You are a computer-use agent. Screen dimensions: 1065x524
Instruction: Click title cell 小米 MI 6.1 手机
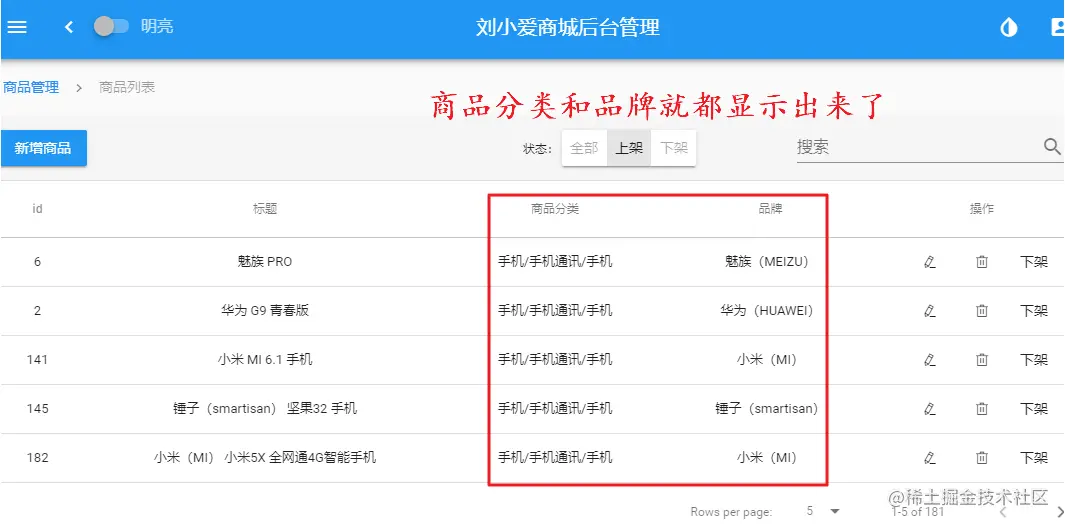(x=265, y=360)
